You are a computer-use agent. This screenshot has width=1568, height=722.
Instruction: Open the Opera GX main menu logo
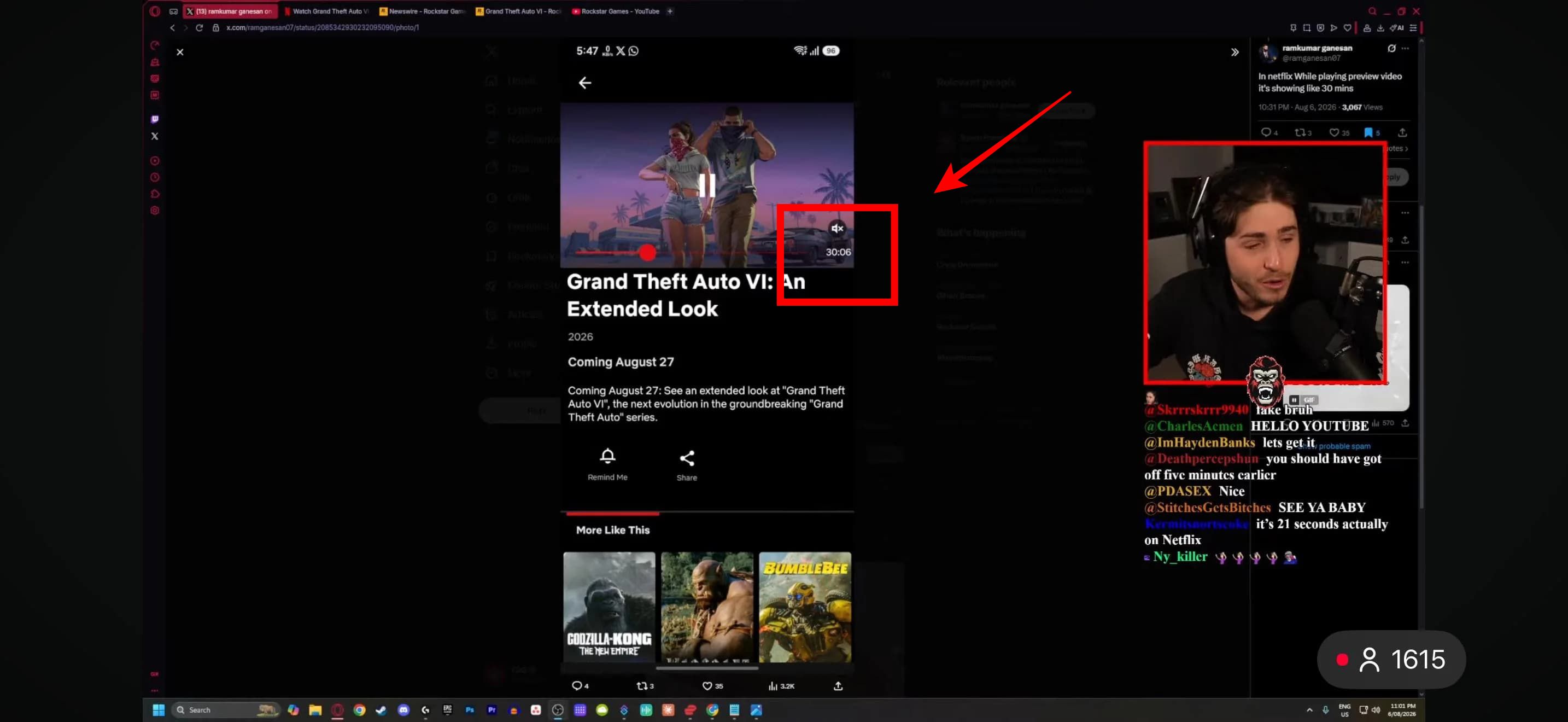[155, 11]
